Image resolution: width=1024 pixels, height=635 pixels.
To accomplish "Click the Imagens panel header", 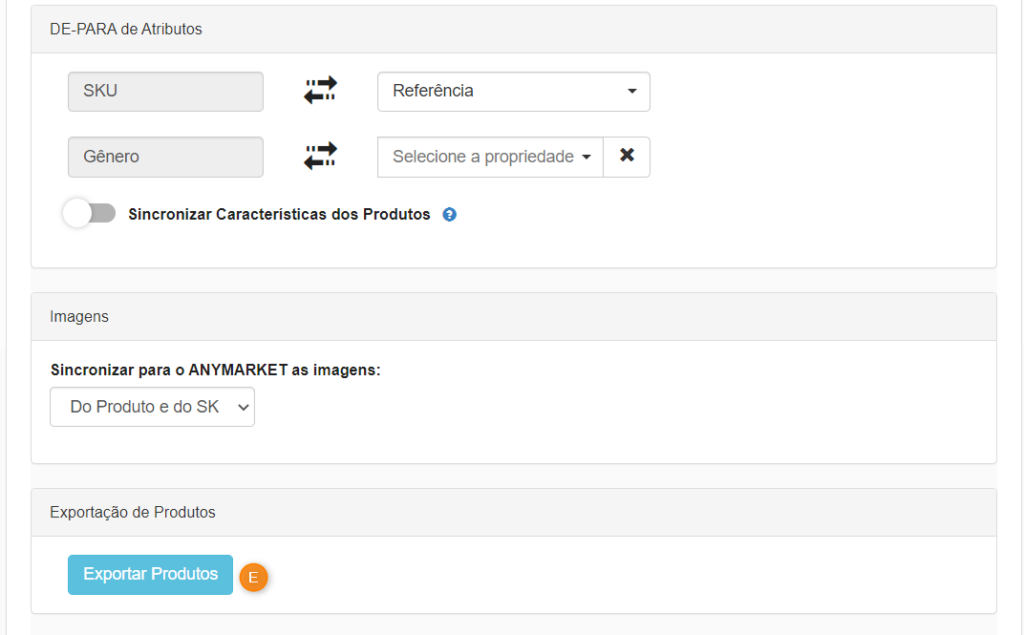I will coord(513,317).
